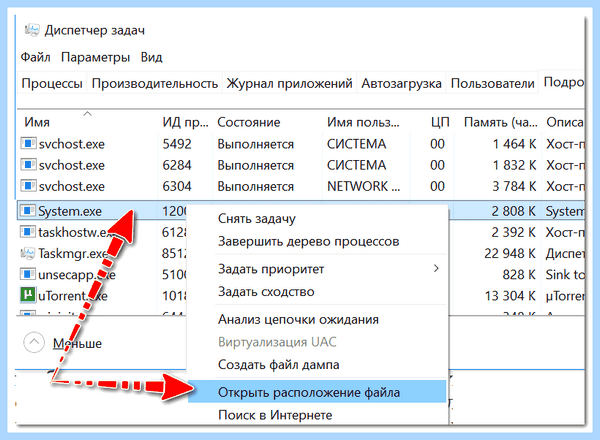
Task: Sort by Имя пользователя column header
Action: pos(363,122)
